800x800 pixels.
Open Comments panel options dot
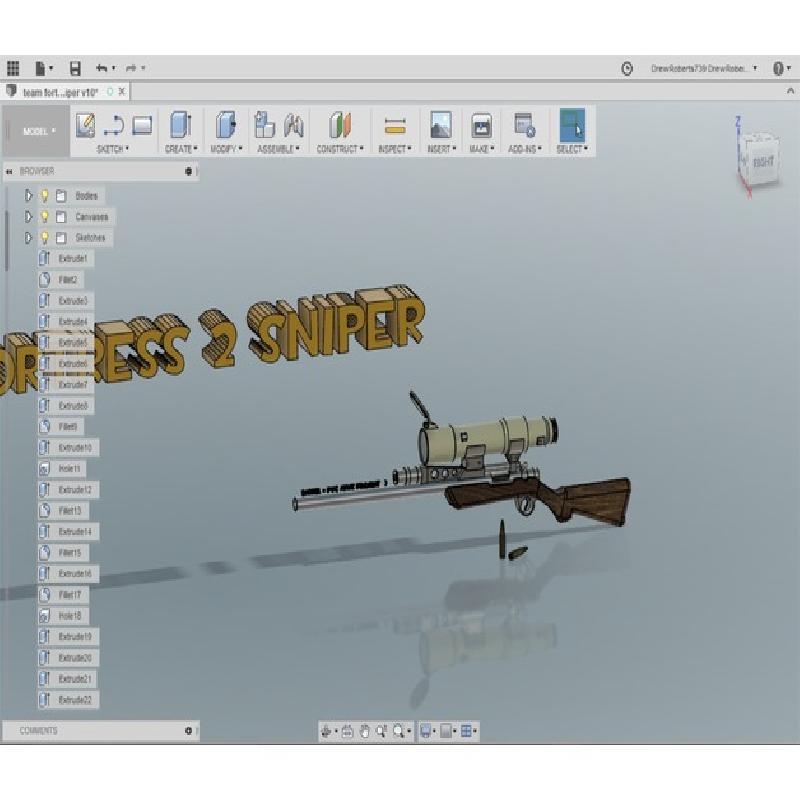coord(188,731)
